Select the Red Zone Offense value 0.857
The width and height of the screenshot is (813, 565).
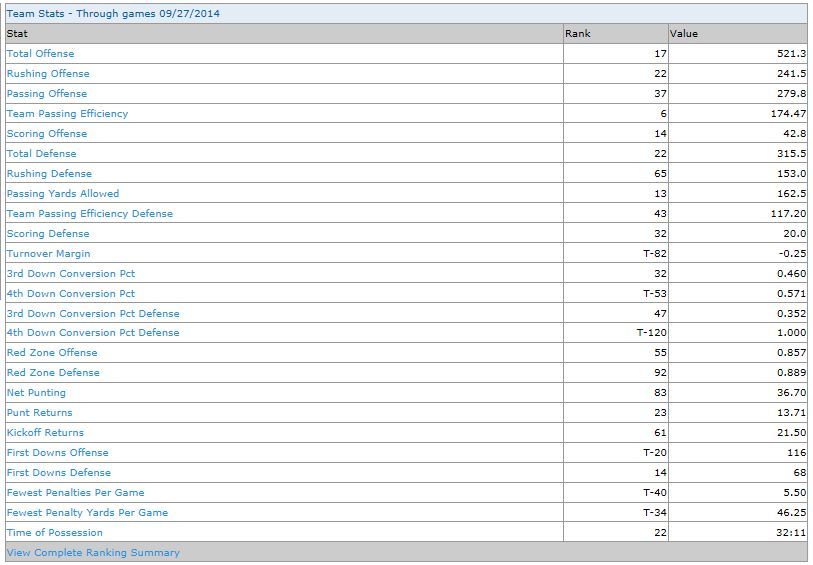(791, 352)
